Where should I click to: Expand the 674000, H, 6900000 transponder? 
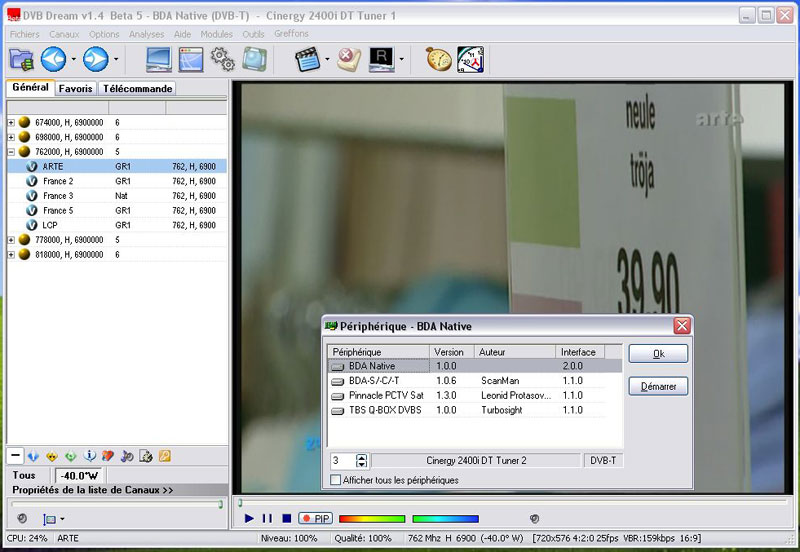11,122
